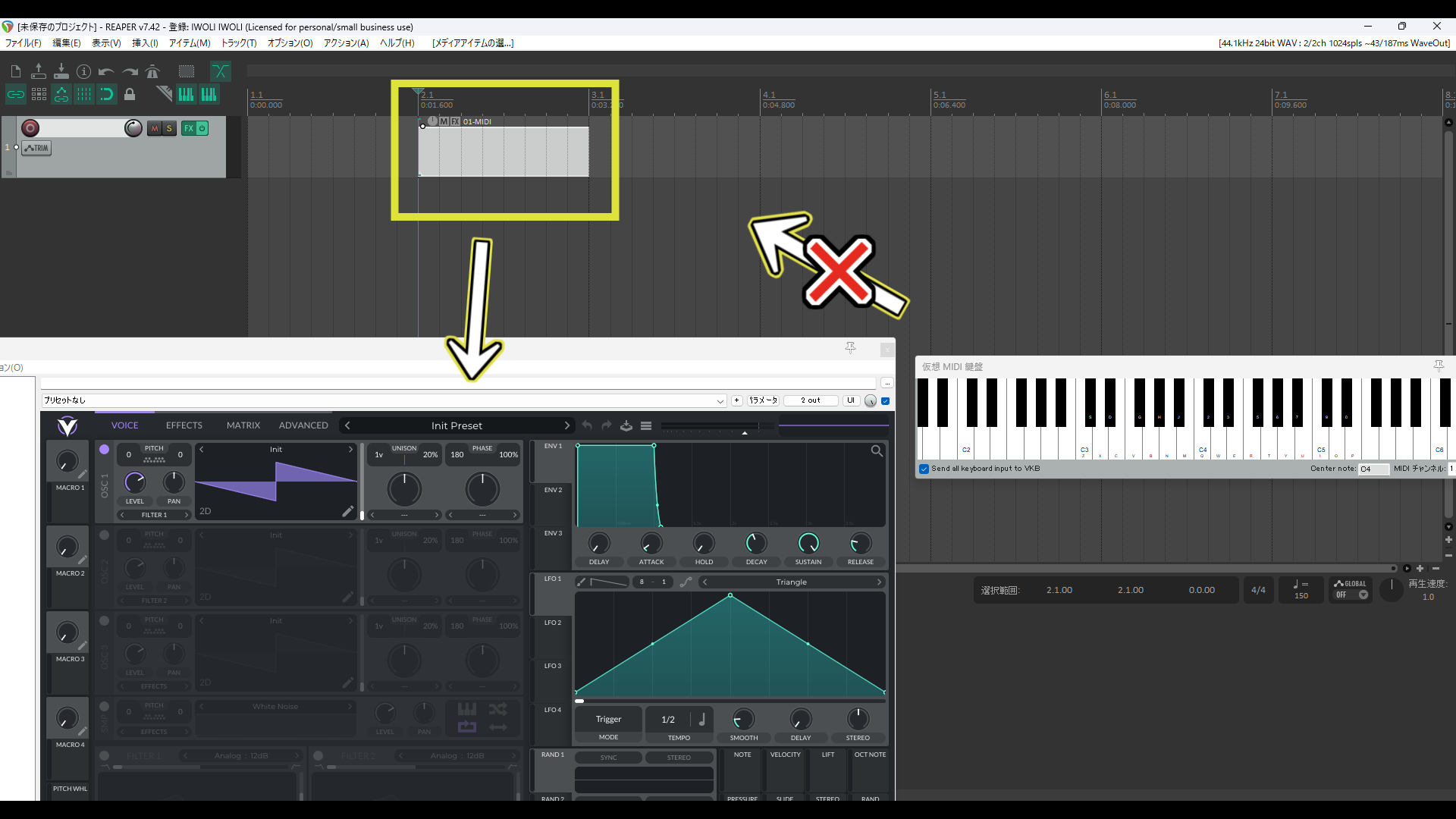Click the undo arrow in REAPER toolbar
Viewport: 1456px width, 819px height.
(x=106, y=71)
